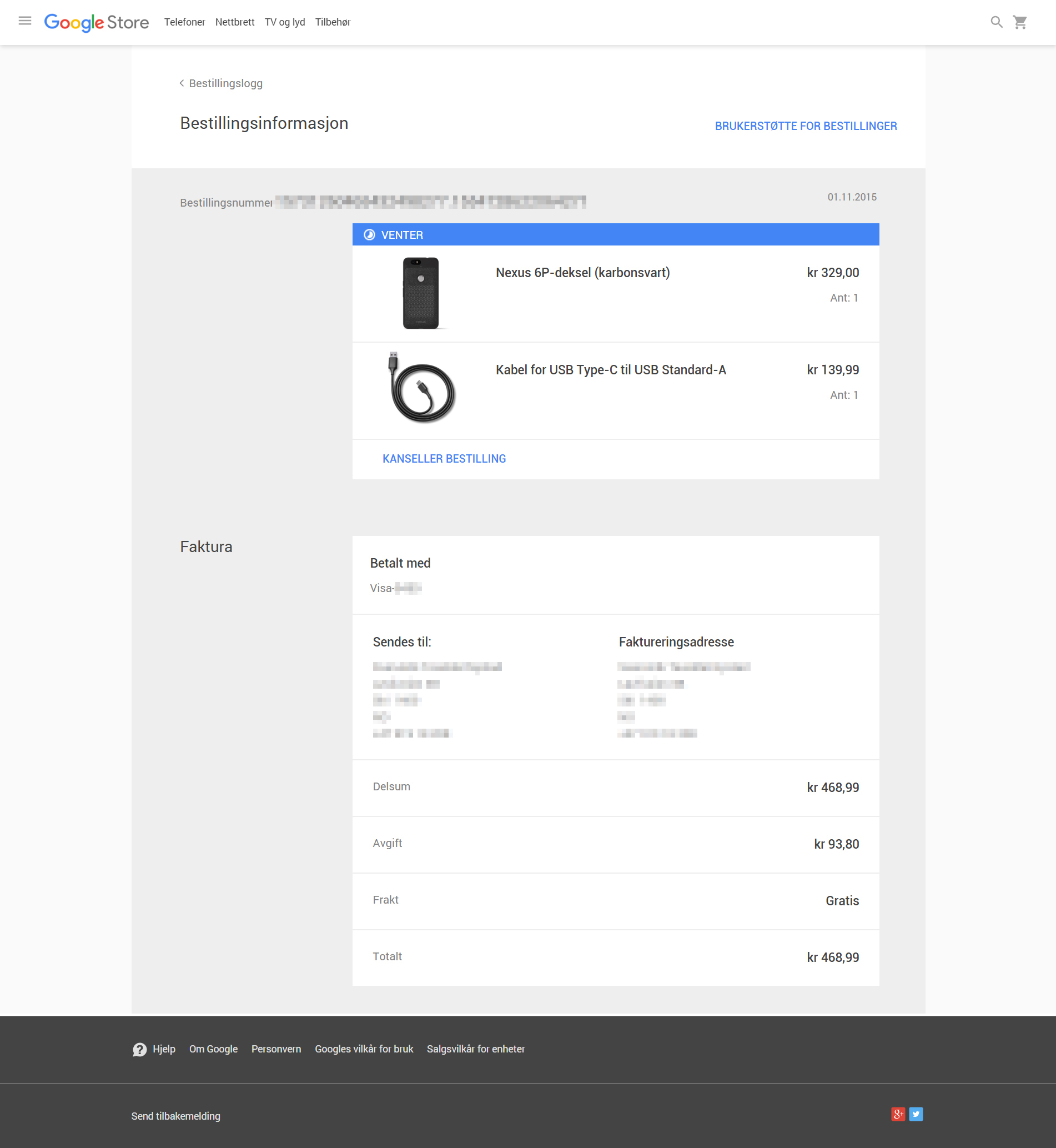Click the Faktureringsadresse heading
The height and width of the screenshot is (1148, 1056).
(x=676, y=642)
